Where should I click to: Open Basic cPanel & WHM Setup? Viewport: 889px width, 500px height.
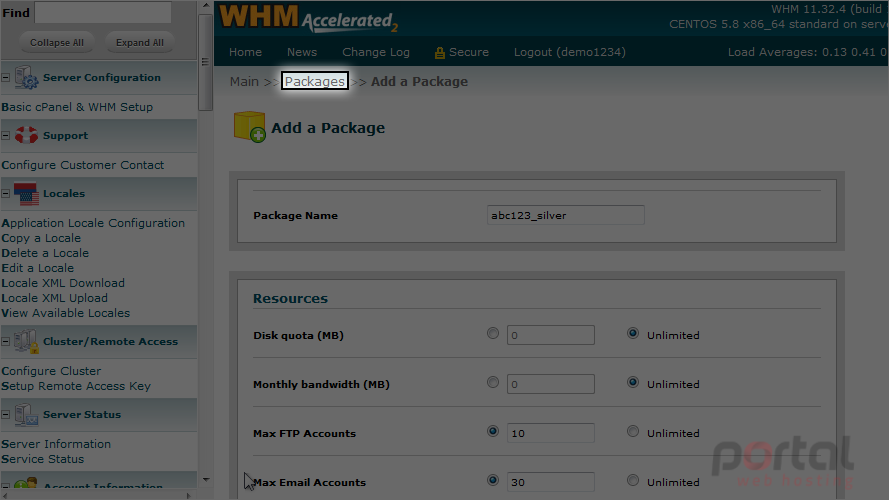coord(77,107)
